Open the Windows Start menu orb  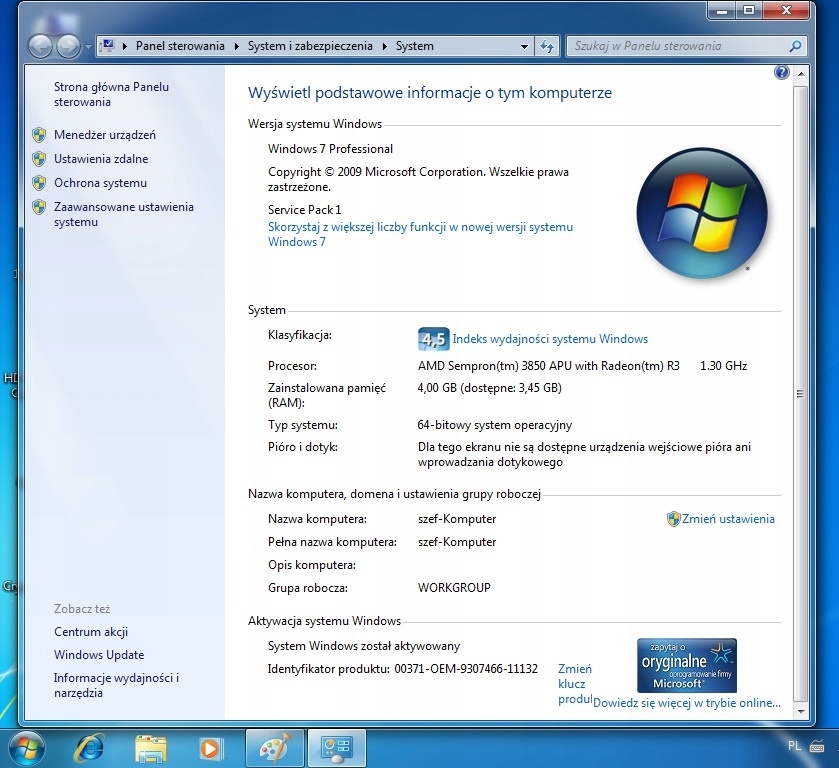[27, 748]
